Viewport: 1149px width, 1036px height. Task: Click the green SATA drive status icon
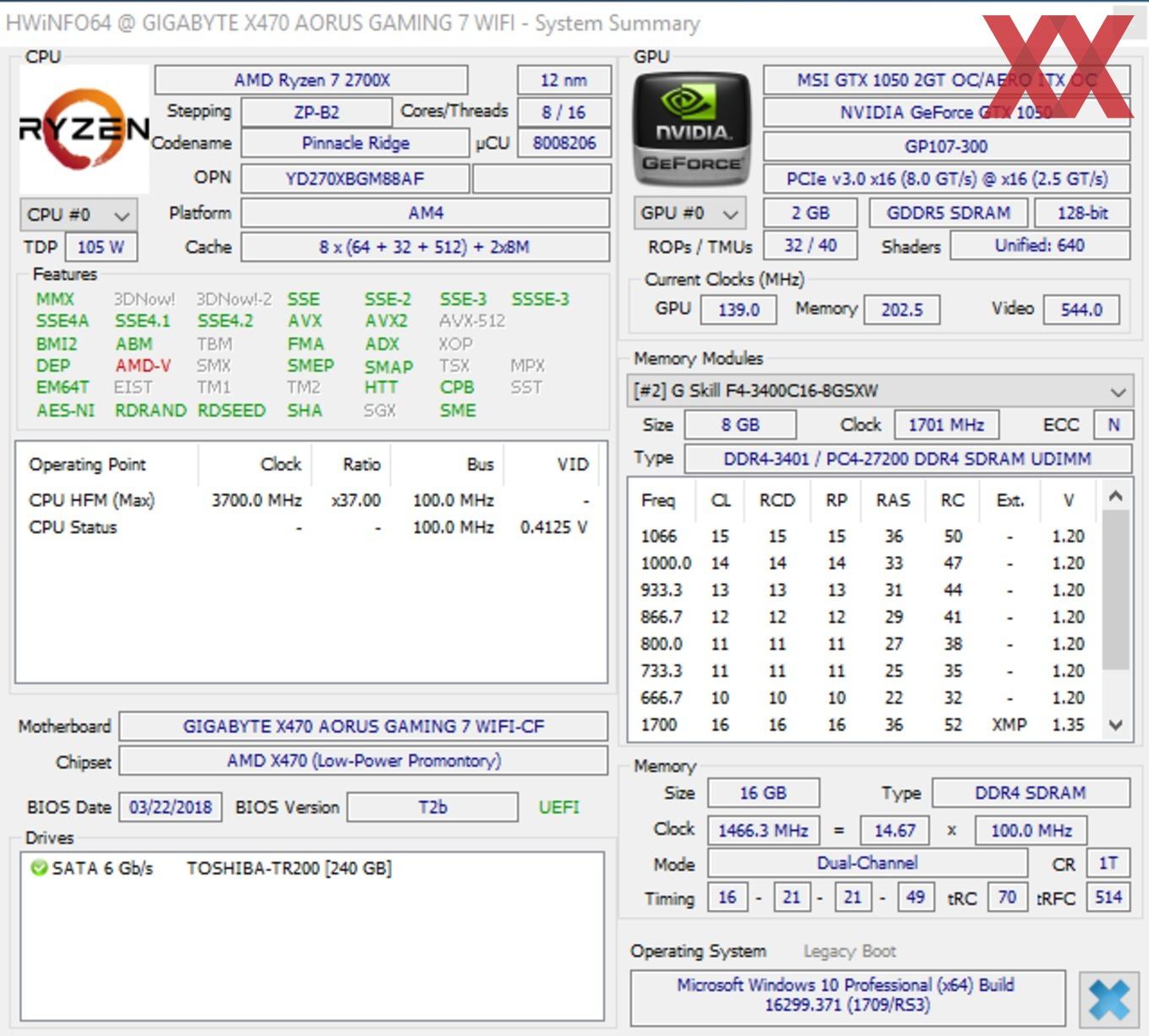point(38,868)
